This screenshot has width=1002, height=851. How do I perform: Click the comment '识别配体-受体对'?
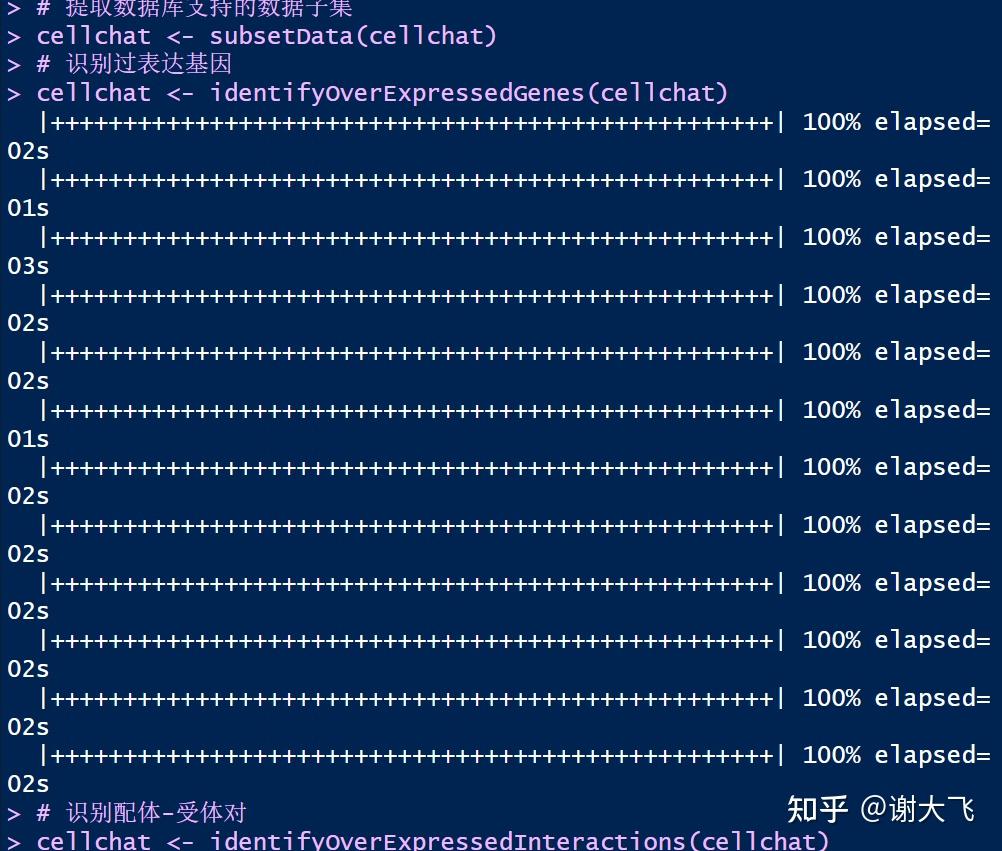[x=156, y=813]
